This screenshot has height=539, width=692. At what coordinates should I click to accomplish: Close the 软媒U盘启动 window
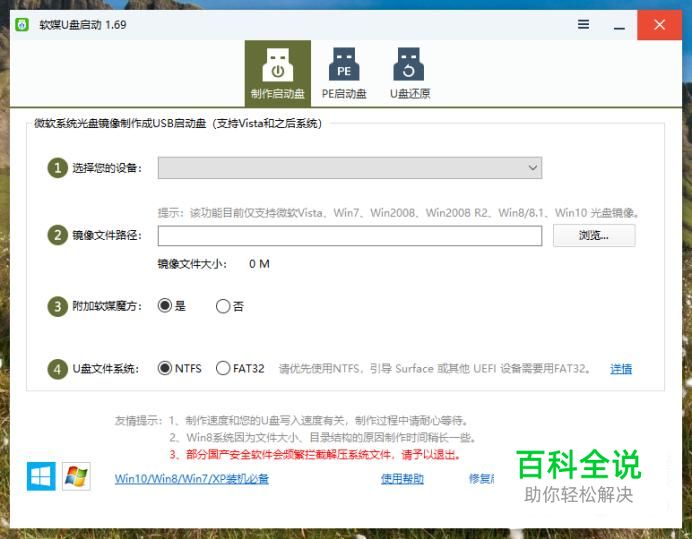coord(659,25)
